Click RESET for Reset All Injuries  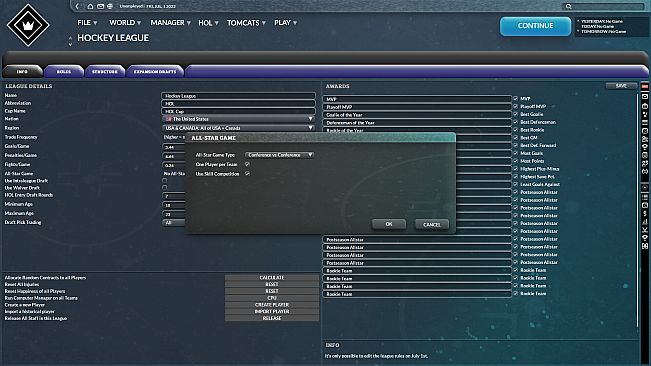[272, 284]
